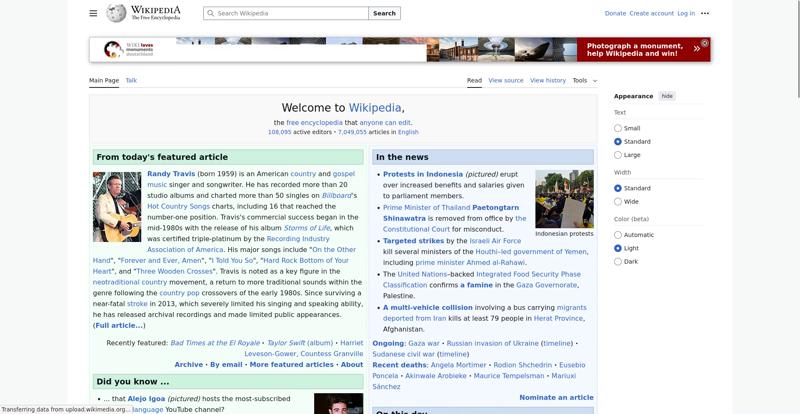This screenshot has height=414, width=800.
Task: Open the three-dots personal tools menu
Action: coord(705,13)
